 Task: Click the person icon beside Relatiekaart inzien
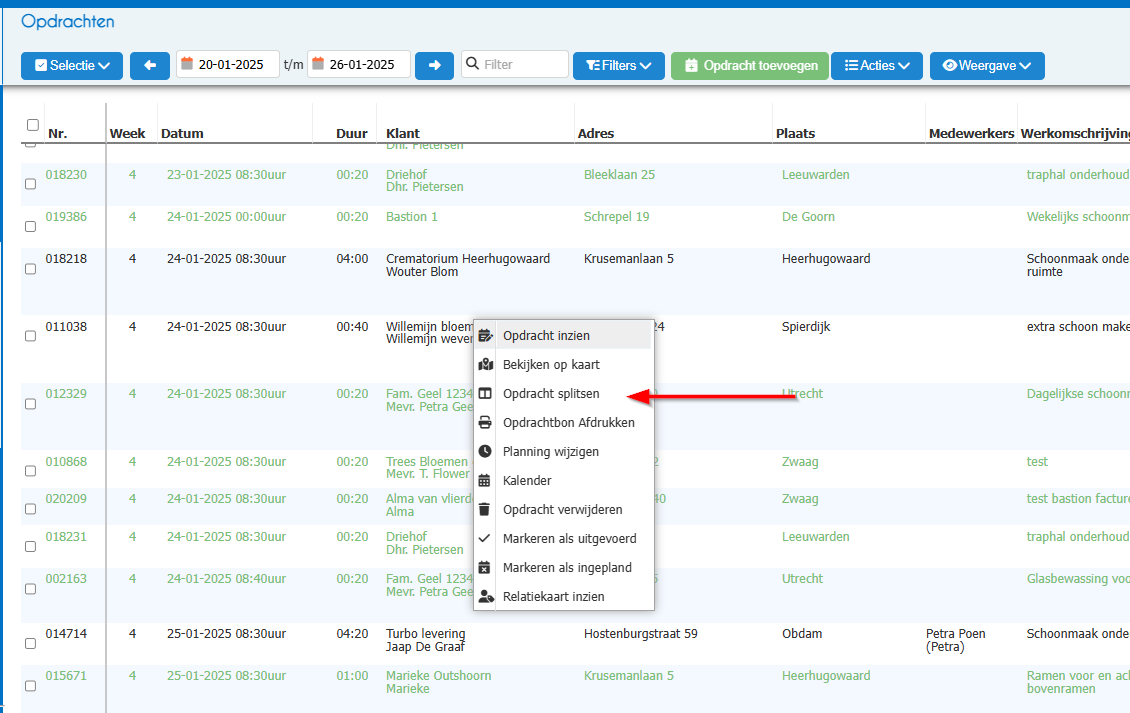point(486,597)
